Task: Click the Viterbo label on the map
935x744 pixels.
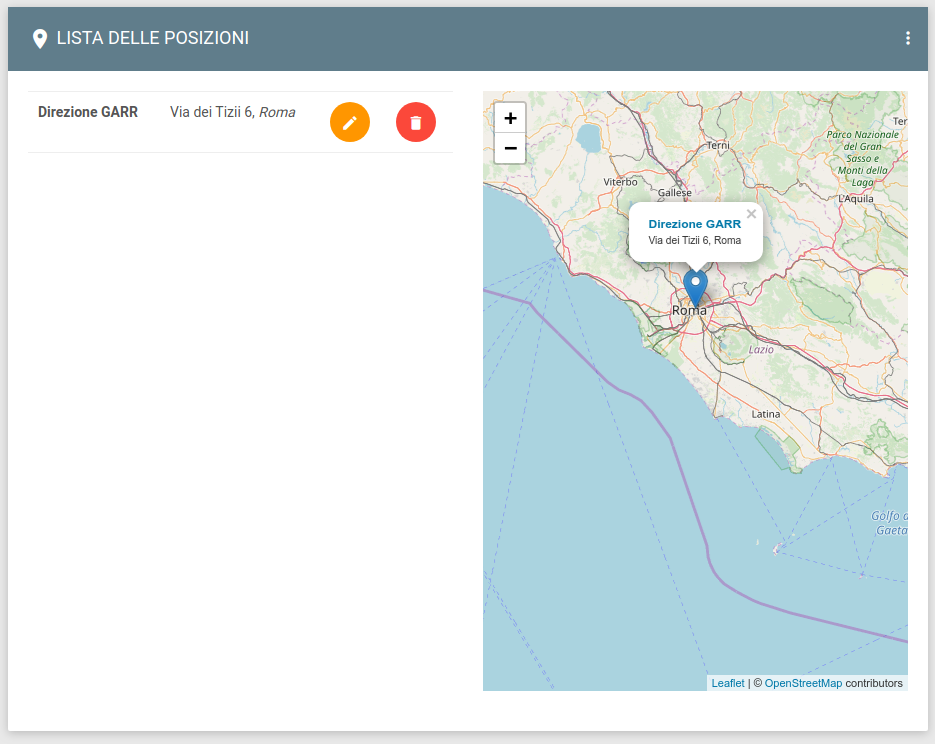Action: [x=620, y=182]
